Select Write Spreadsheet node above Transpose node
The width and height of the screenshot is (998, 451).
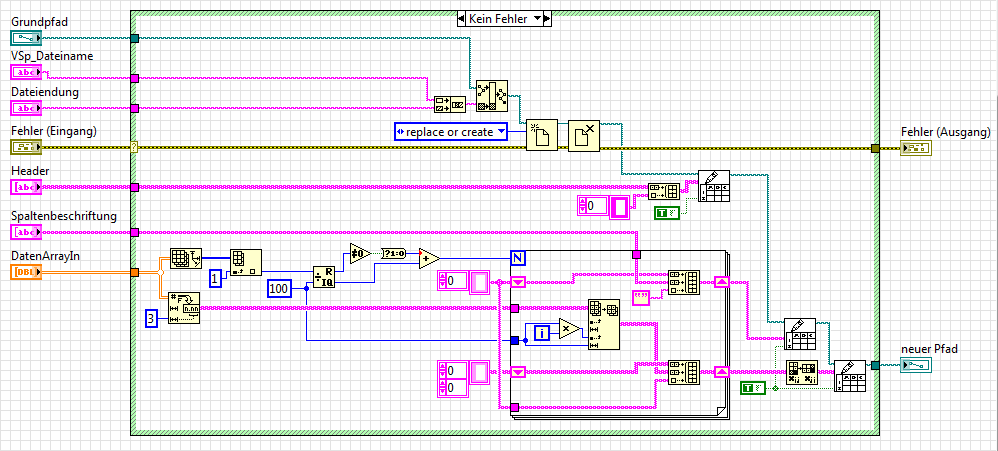[x=801, y=333]
